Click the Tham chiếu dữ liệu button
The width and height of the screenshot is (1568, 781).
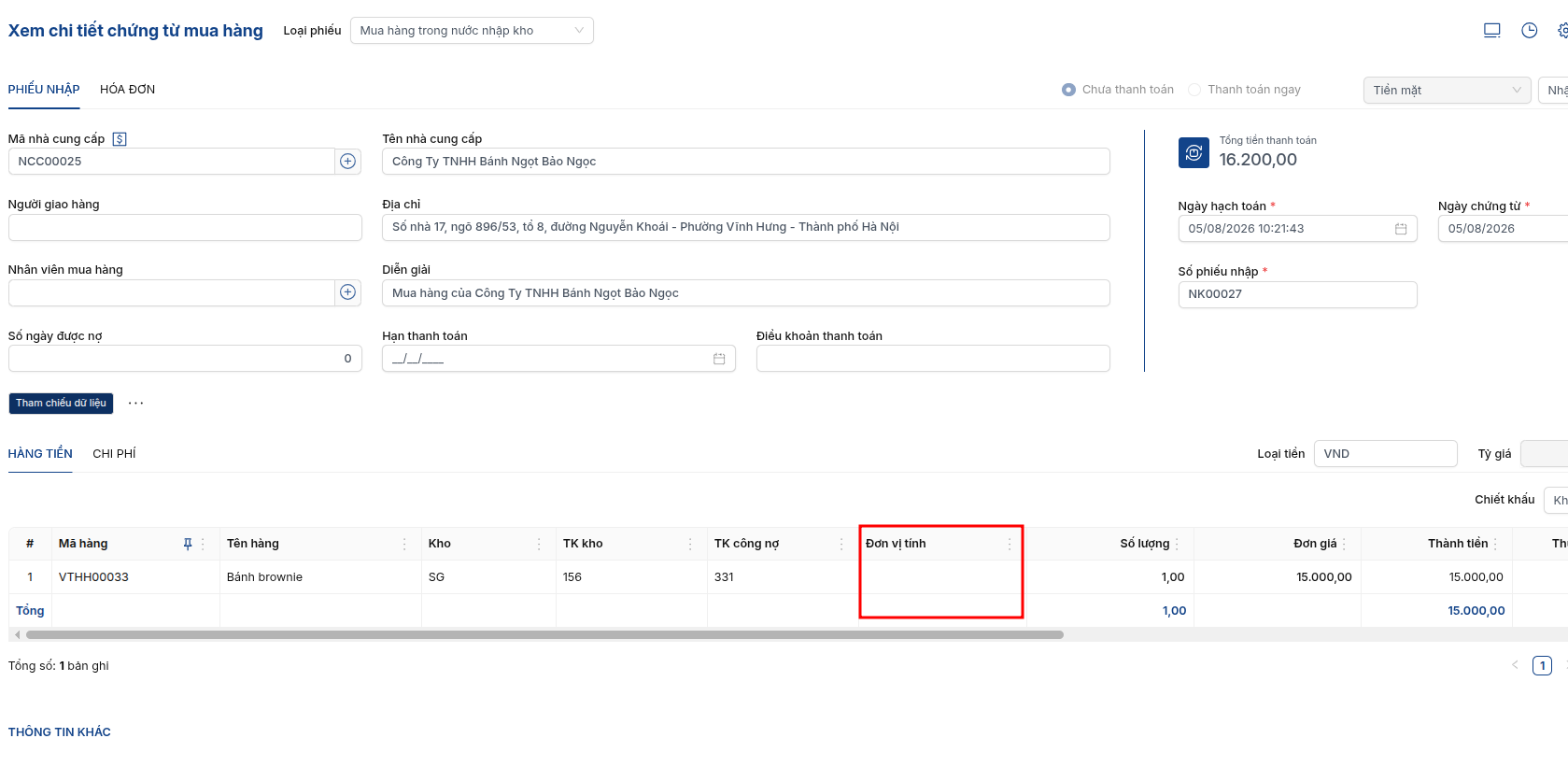pos(61,404)
